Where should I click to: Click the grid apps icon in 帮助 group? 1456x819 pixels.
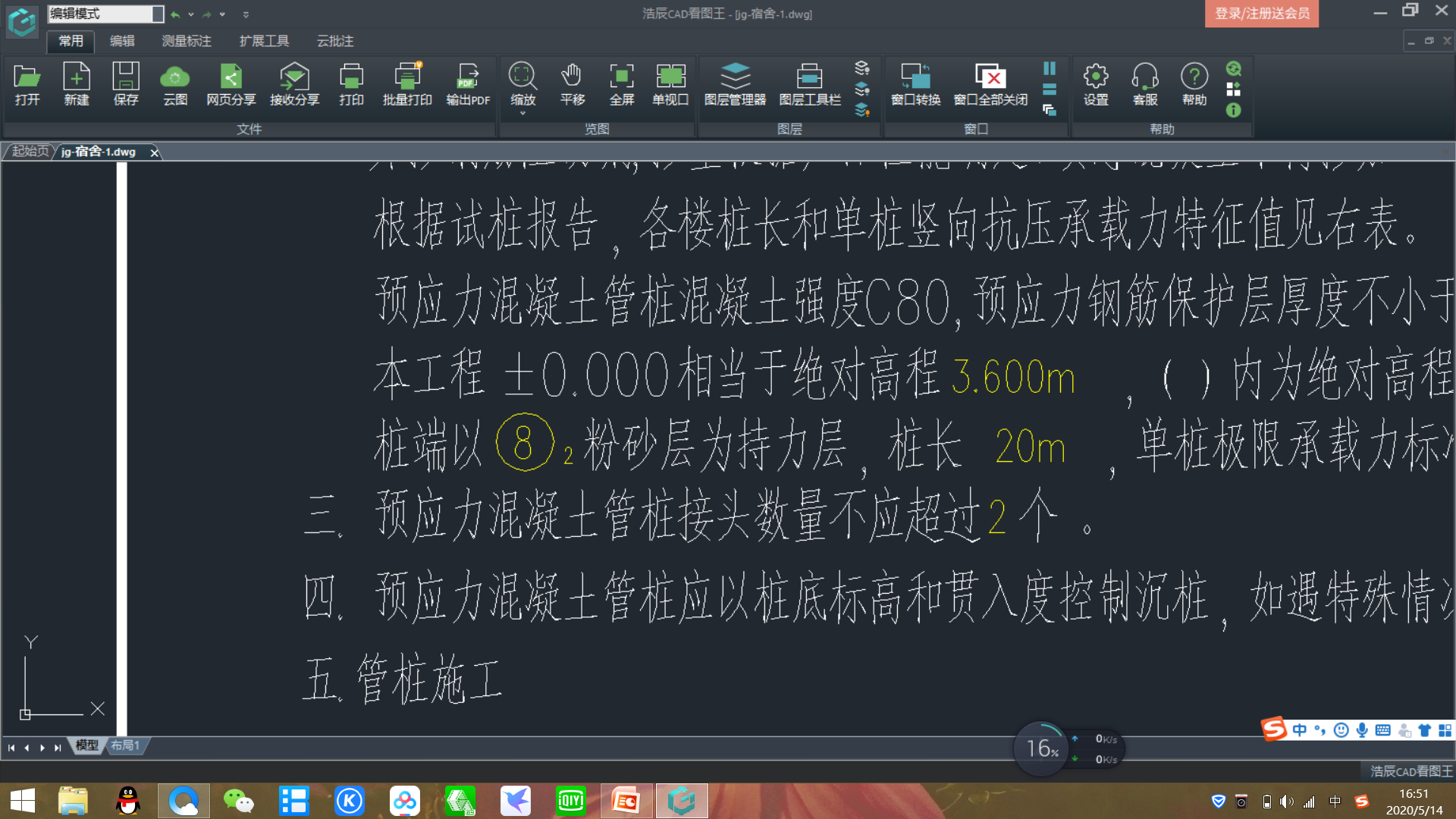(1234, 89)
